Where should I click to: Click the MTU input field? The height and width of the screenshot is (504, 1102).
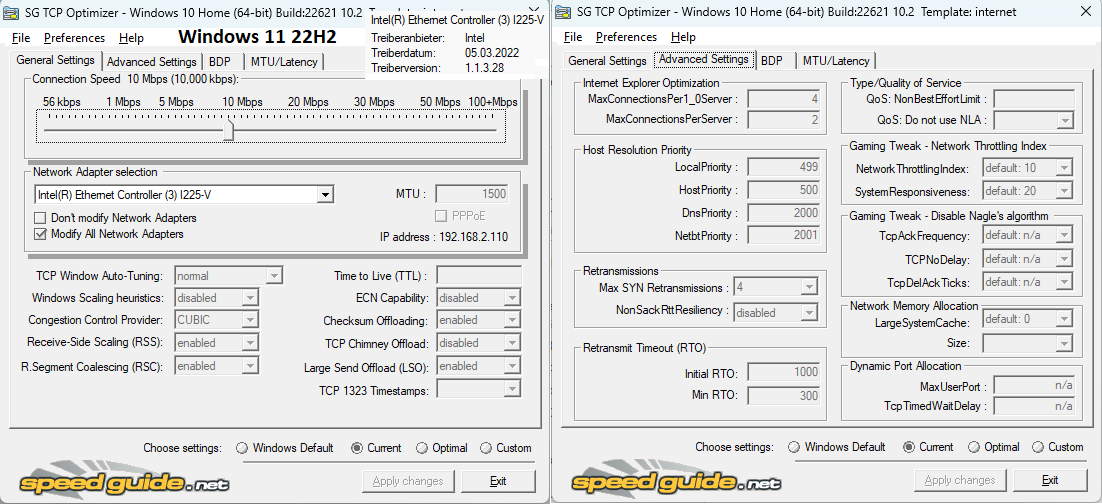point(472,194)
